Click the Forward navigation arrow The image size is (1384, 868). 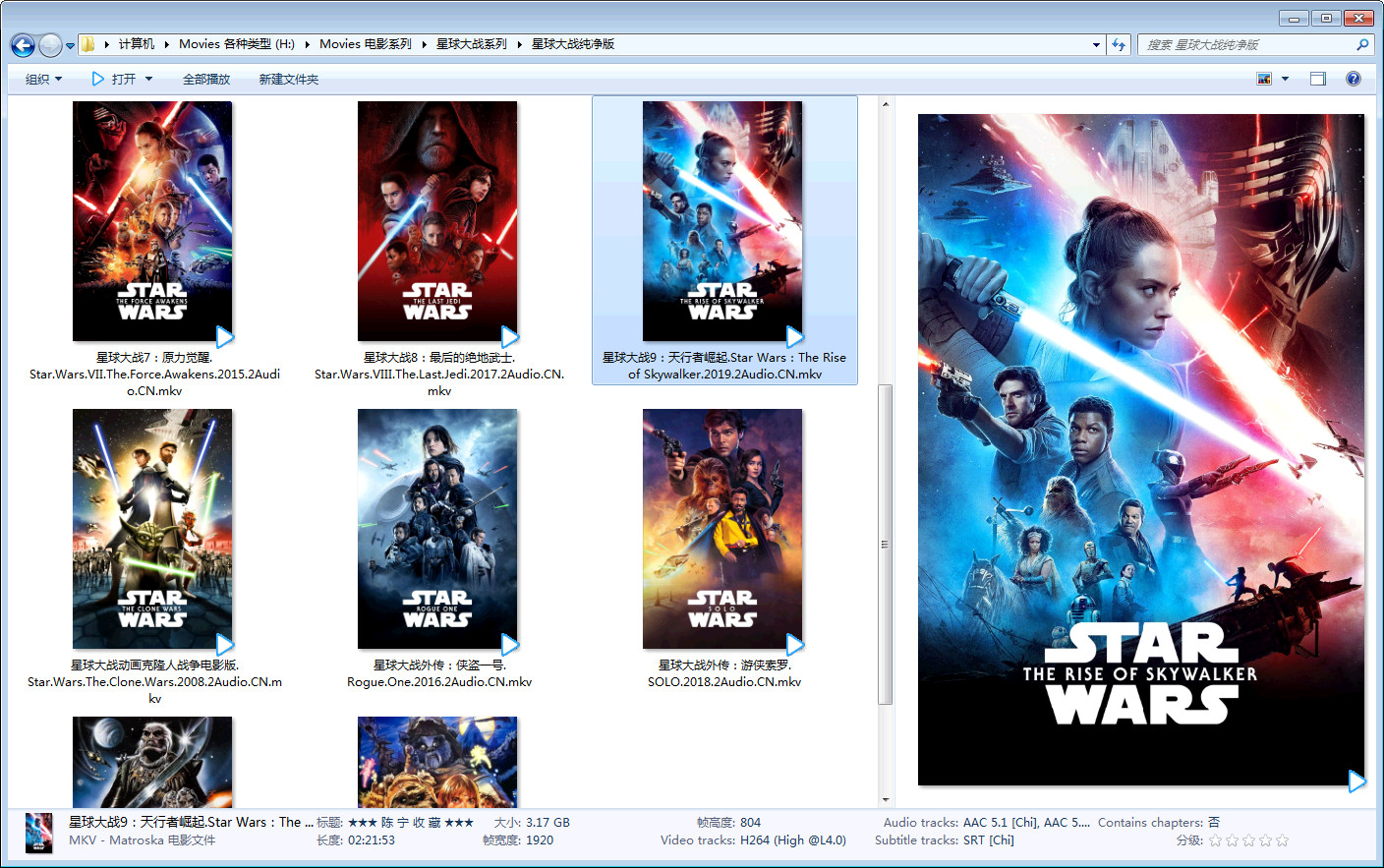(50, 45)
